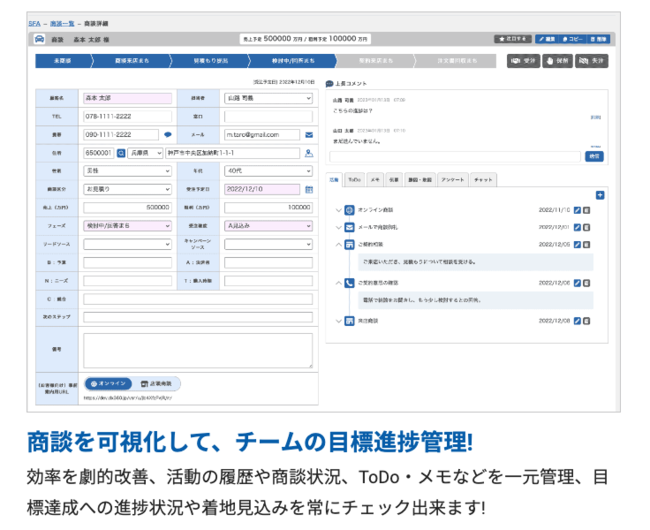Viewport: 650px width, 530px height.
Task: Click the SMS speech bubble icon beside mobile number
Action: [167, 134]
